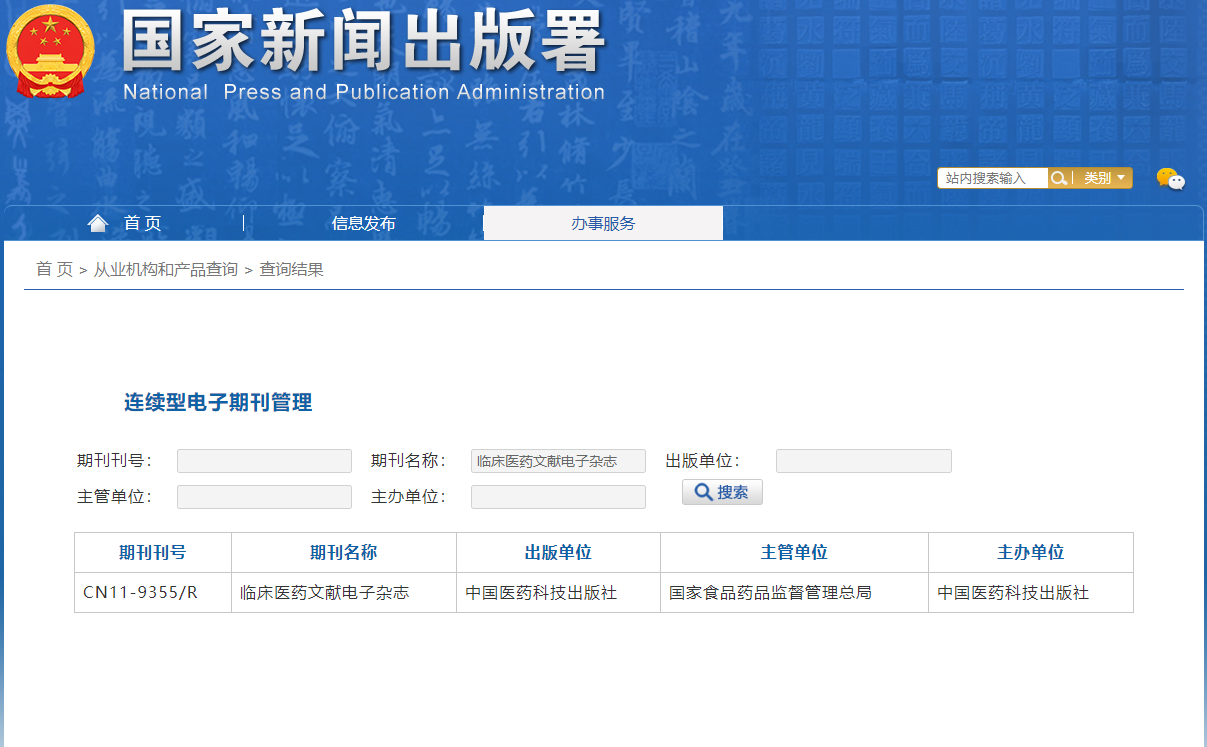Go to 首页 in the breadcrumb
The image size is (1207, 747).
click(54, 270)
